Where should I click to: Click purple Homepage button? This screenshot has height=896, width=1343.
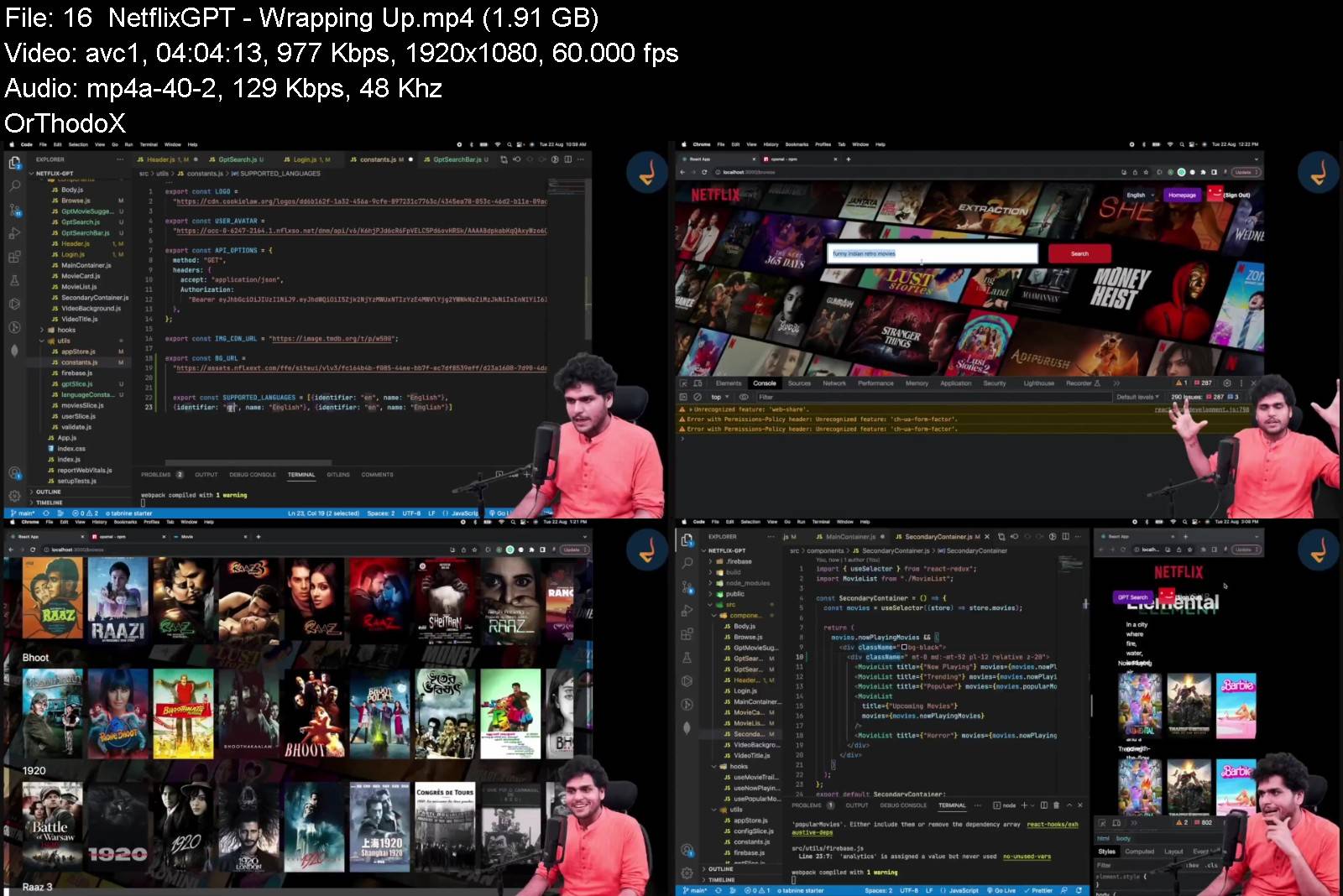(x=1182, y=195)
